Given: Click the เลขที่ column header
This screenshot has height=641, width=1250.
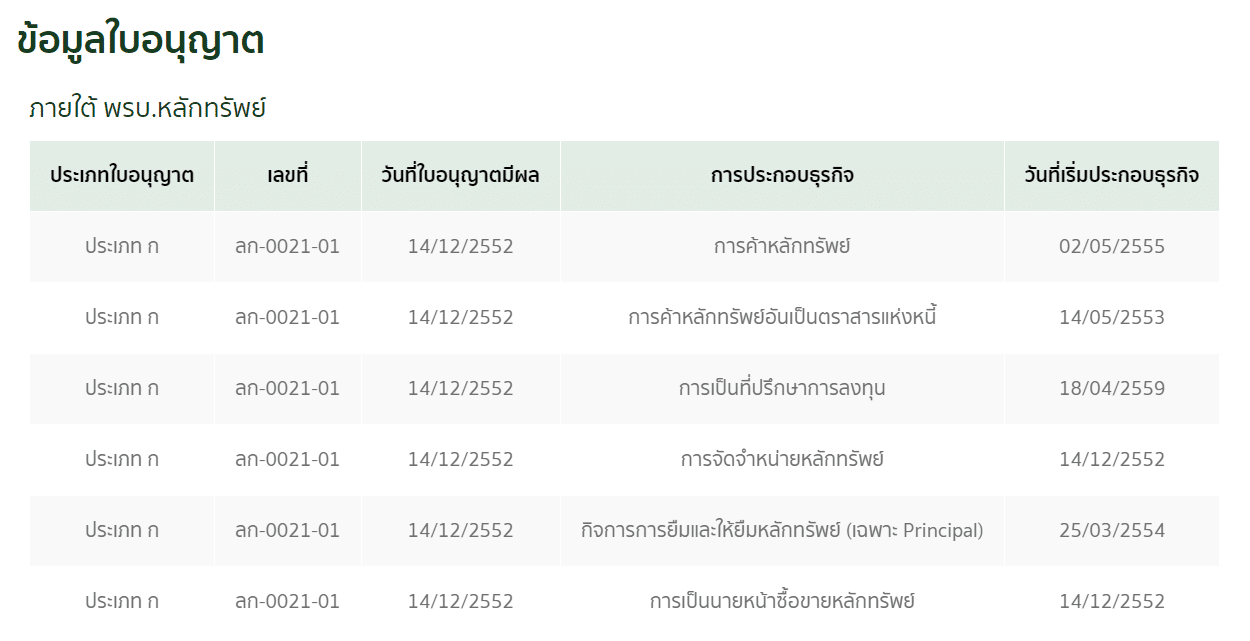Looking at the screenshot, I should 288,176.
